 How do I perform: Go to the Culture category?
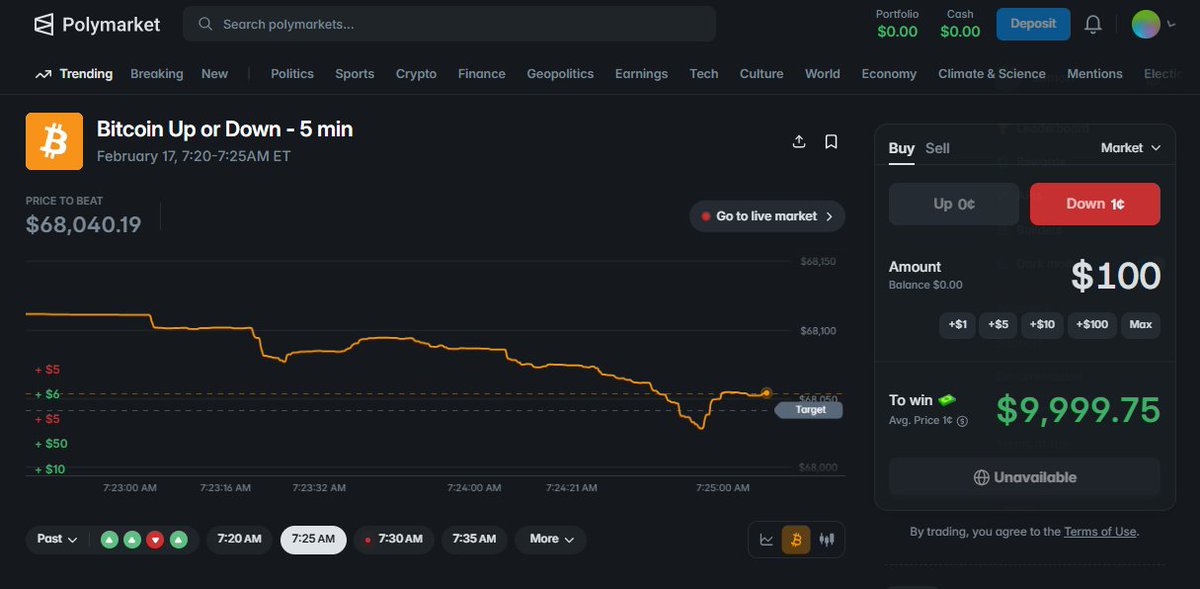tap(762, 74)
